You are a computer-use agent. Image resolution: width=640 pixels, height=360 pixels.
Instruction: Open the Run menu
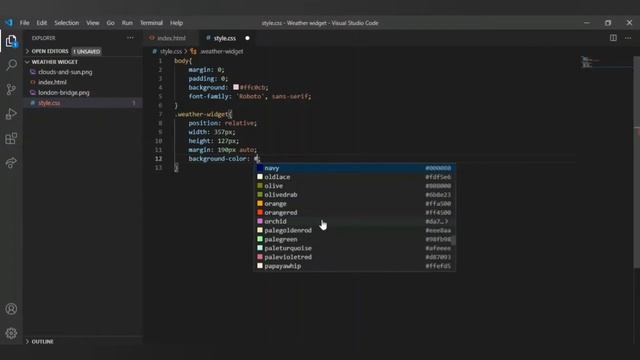coord(127,23)
